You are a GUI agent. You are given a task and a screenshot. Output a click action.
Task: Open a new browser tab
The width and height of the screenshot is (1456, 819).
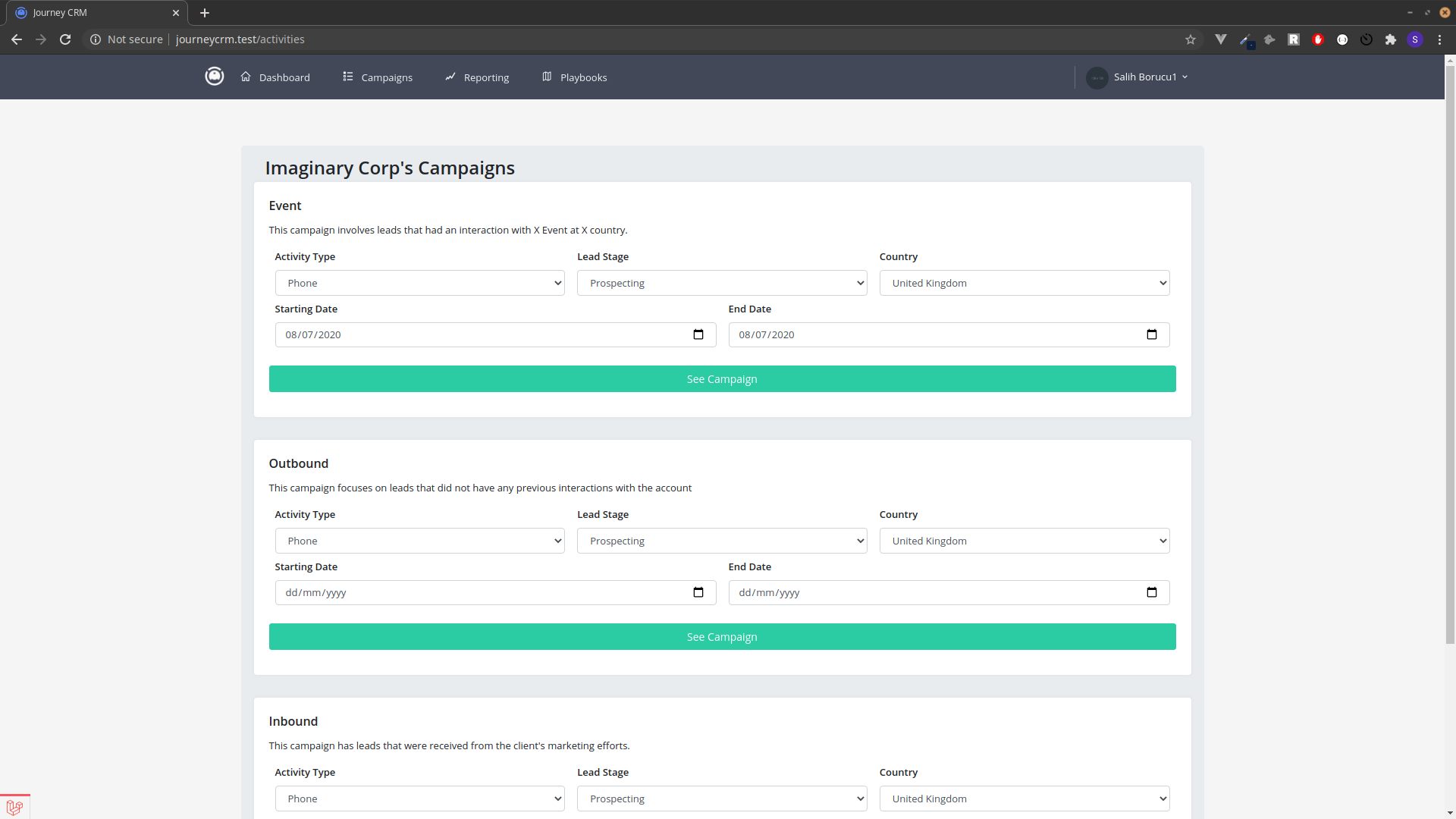click(x=205, y=13)
